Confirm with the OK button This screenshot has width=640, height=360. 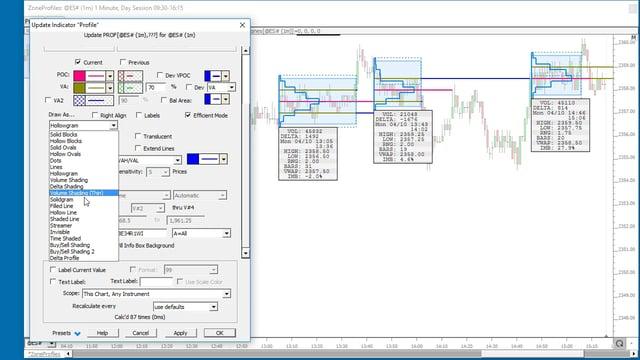click(x=220, y=333)
